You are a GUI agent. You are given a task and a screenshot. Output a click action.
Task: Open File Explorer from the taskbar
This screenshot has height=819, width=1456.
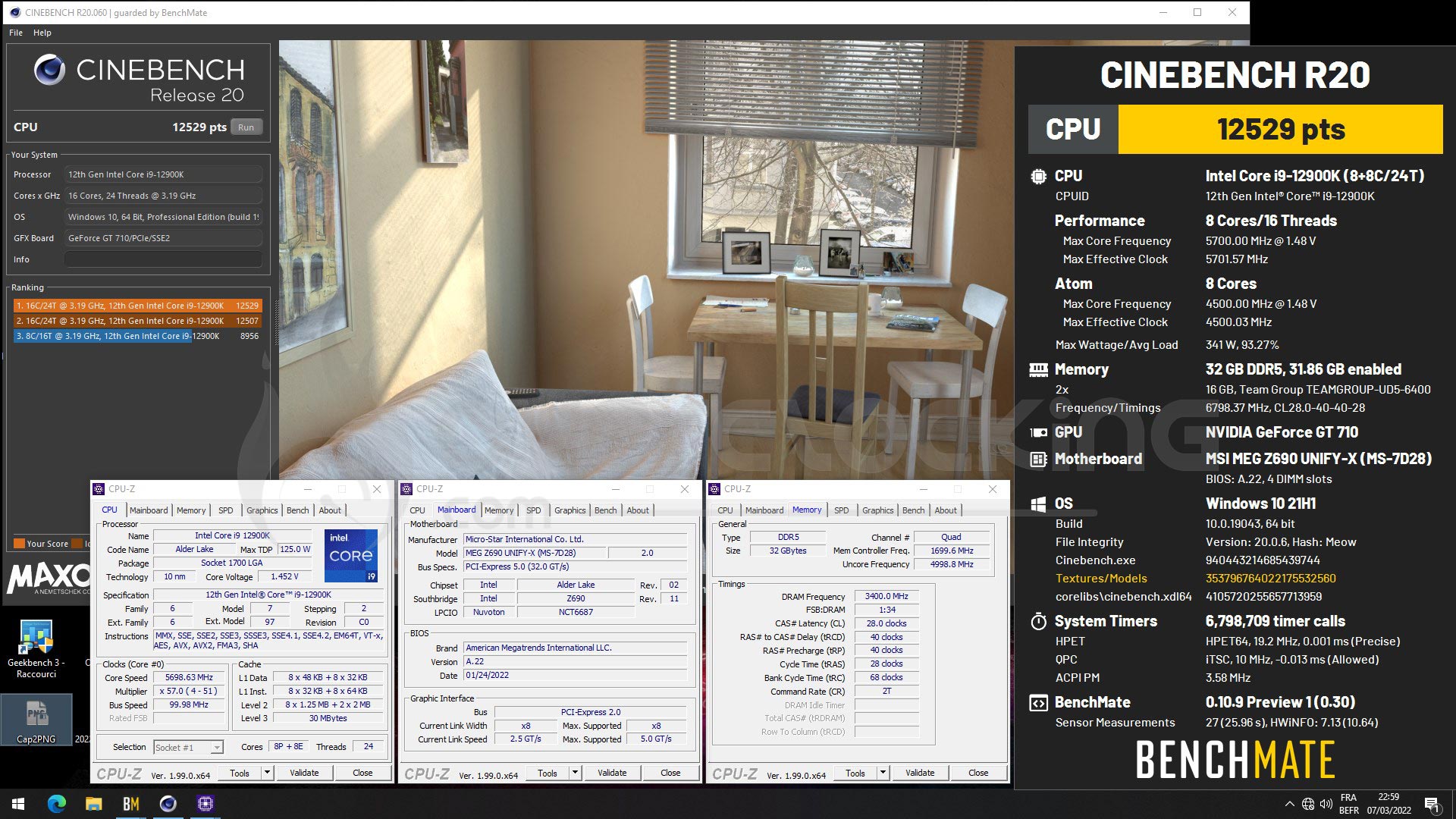point(93,804)
